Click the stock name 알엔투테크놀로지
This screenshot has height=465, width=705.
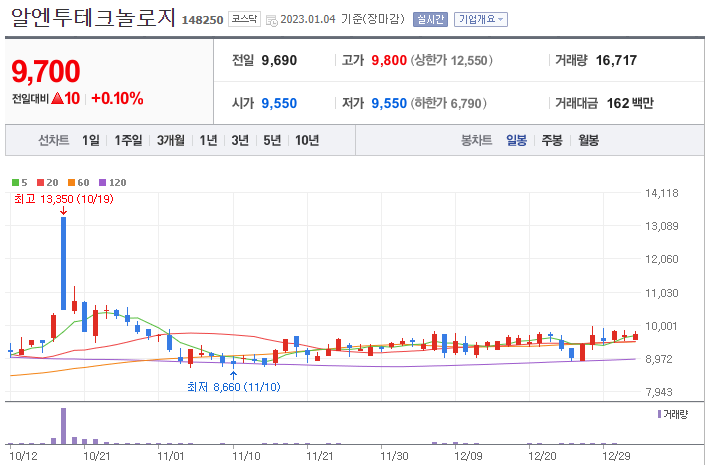pos(93,18)
